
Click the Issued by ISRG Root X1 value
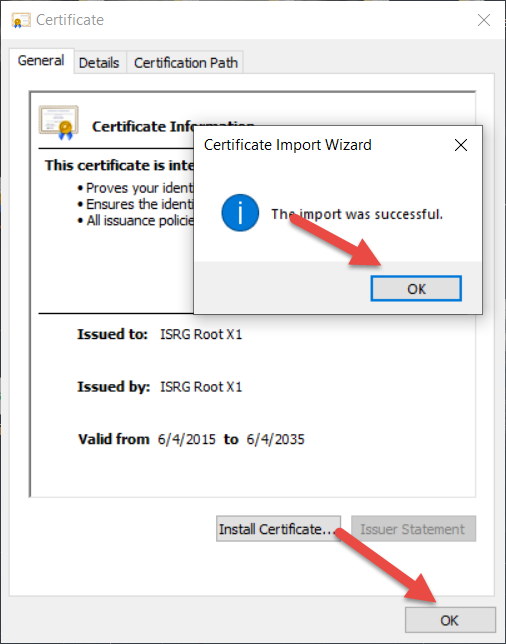(x=201, y=387)
